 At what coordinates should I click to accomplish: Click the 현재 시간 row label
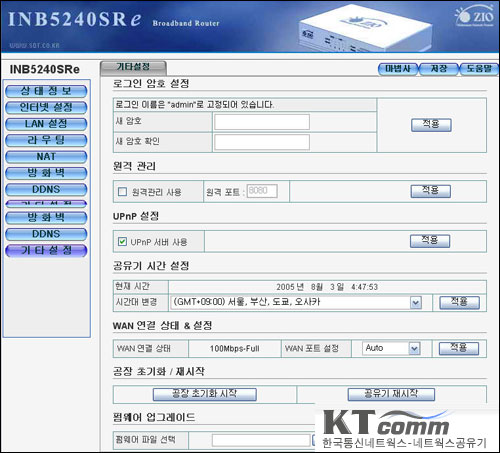click(132, 286)
